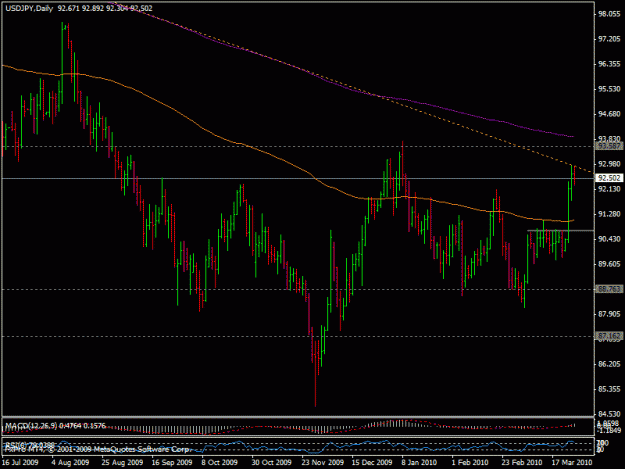Click the 23 Nov 2009 date label
Viewport: 625px width, 469px height.
click(322, 462)
